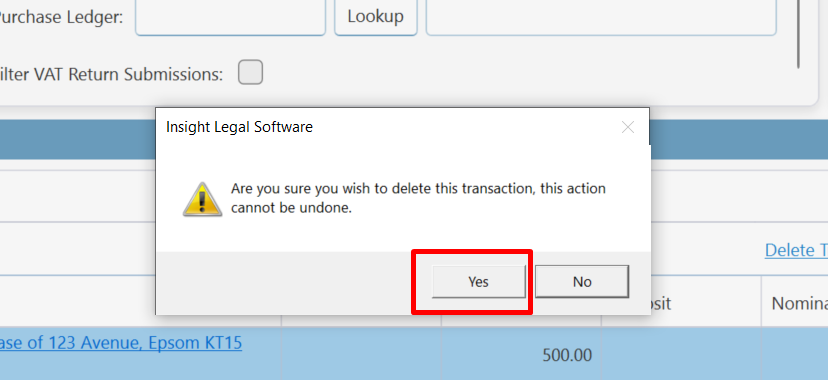
Task: Select the highlighted row's Nominal cell
Action: tap(795, 354)
